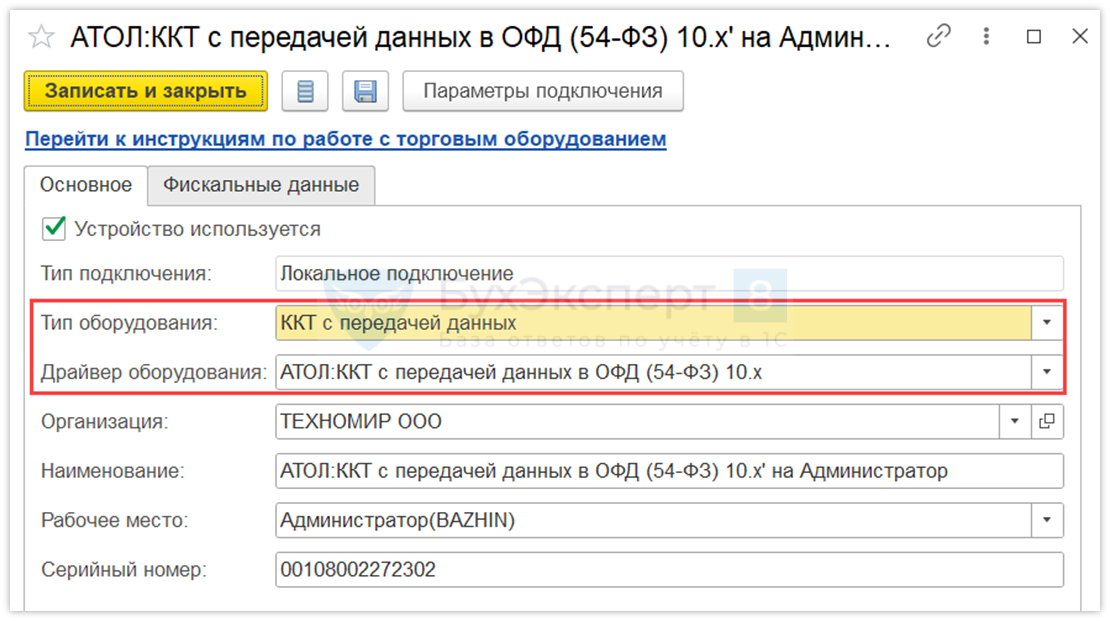Viewport: 1110px width, 621px height.
Task: Open the more actions vertical dots menu
Action: pos(987,37)
